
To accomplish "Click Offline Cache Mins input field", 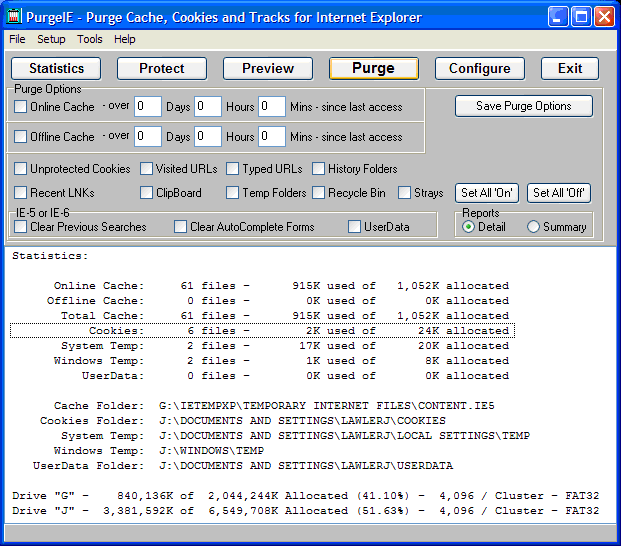I will 272,137.
